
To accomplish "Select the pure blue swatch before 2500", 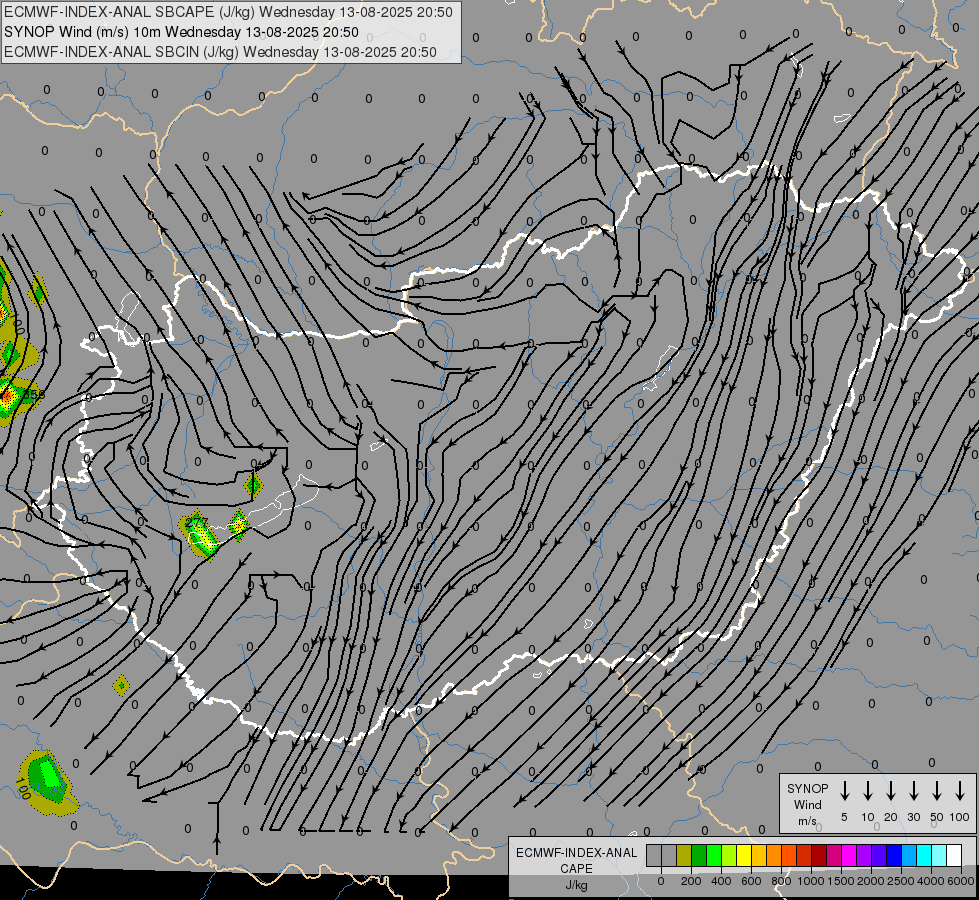I will [895, 855].
